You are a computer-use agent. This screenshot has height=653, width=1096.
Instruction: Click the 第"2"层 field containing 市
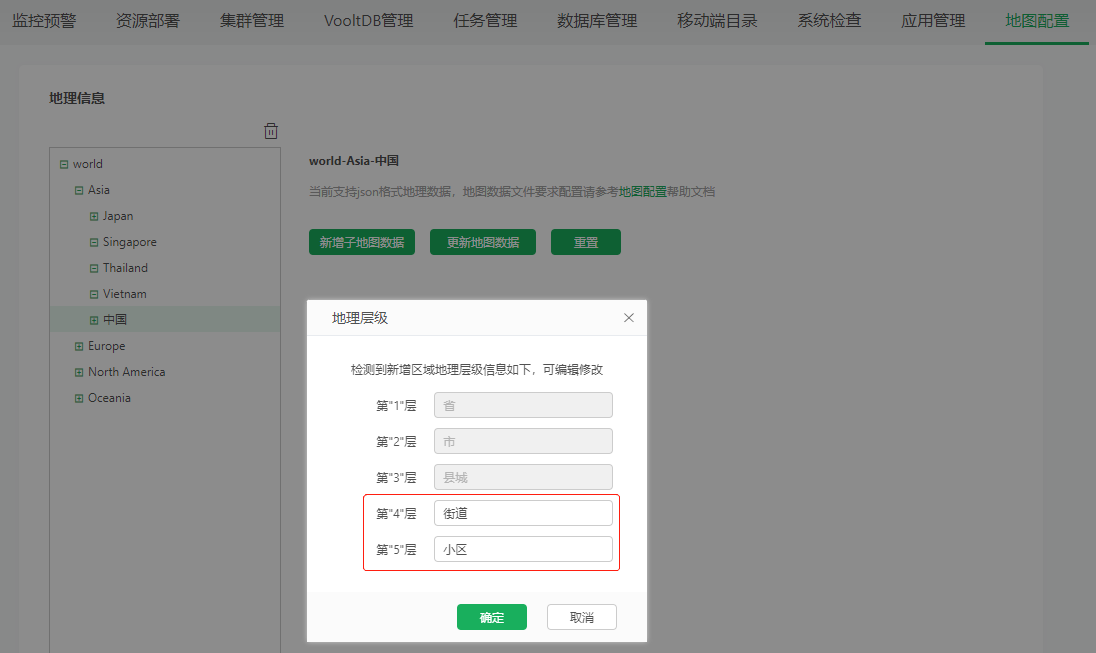tap(524, 441)
